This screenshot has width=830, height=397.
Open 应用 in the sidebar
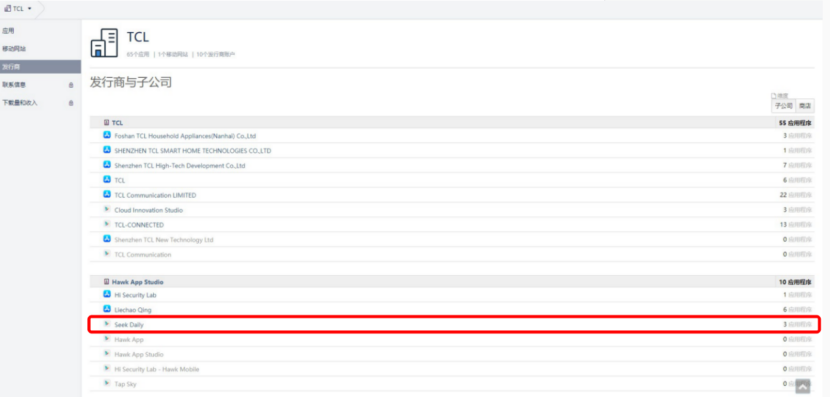7,31
